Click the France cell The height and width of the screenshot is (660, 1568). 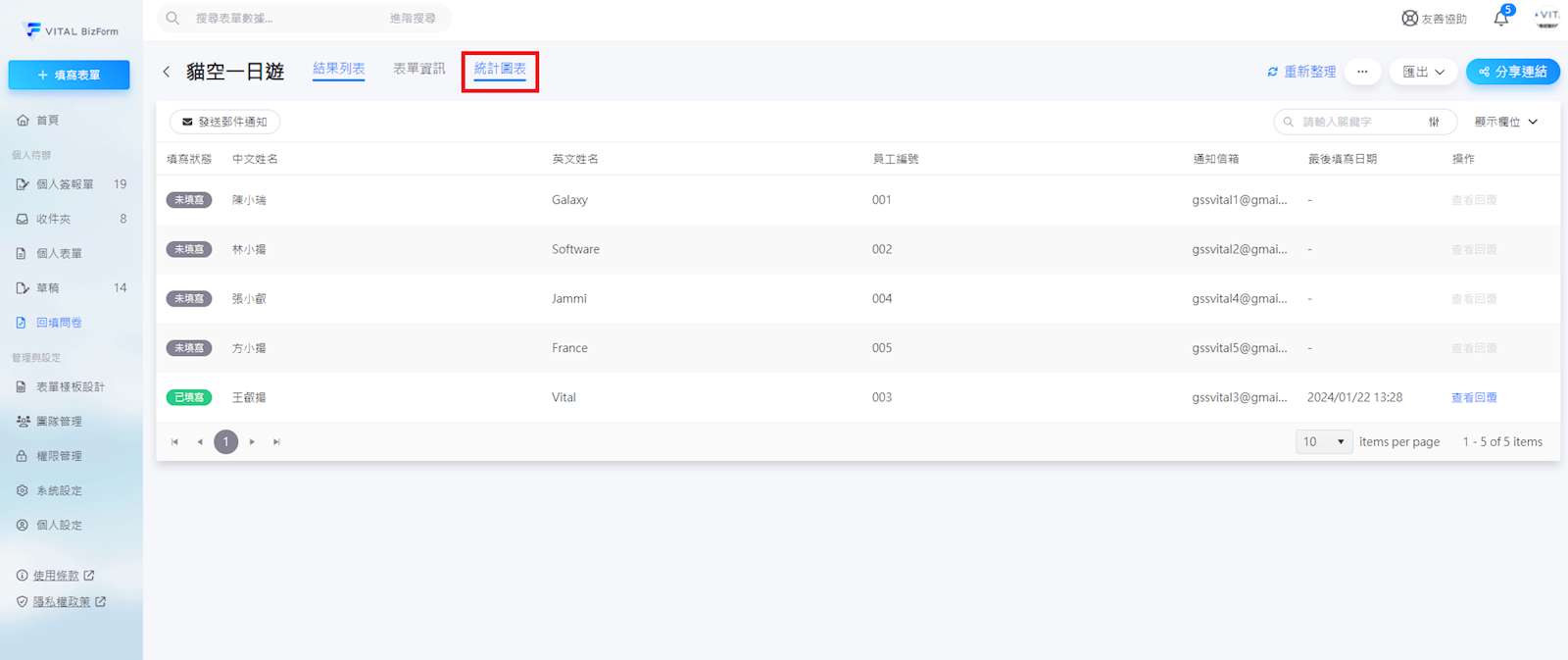click(569, 348)
